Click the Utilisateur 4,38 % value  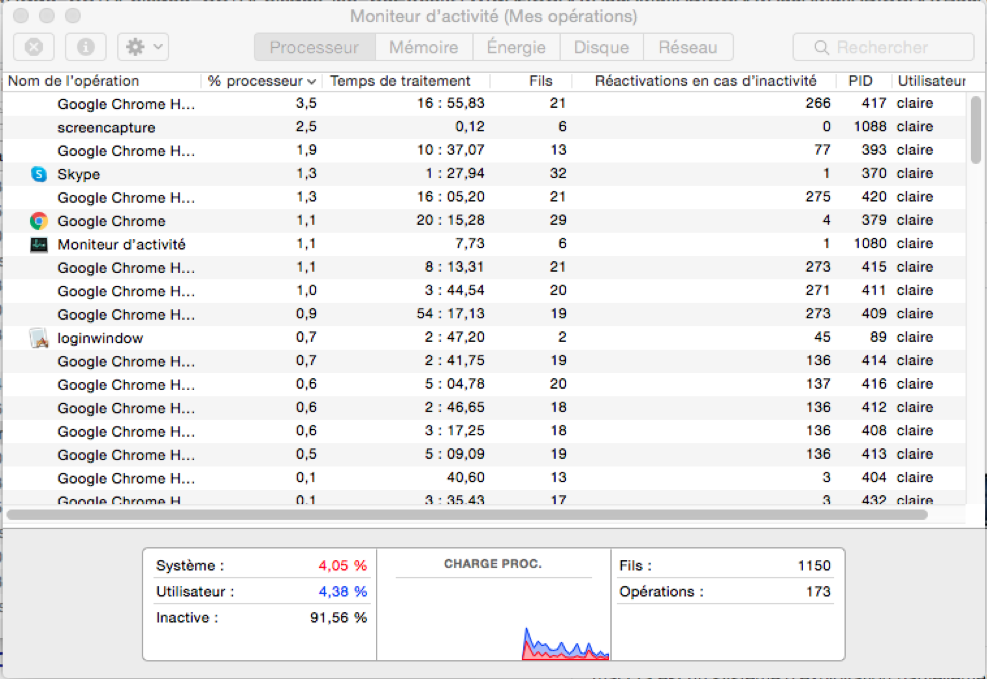pos(342,592)
